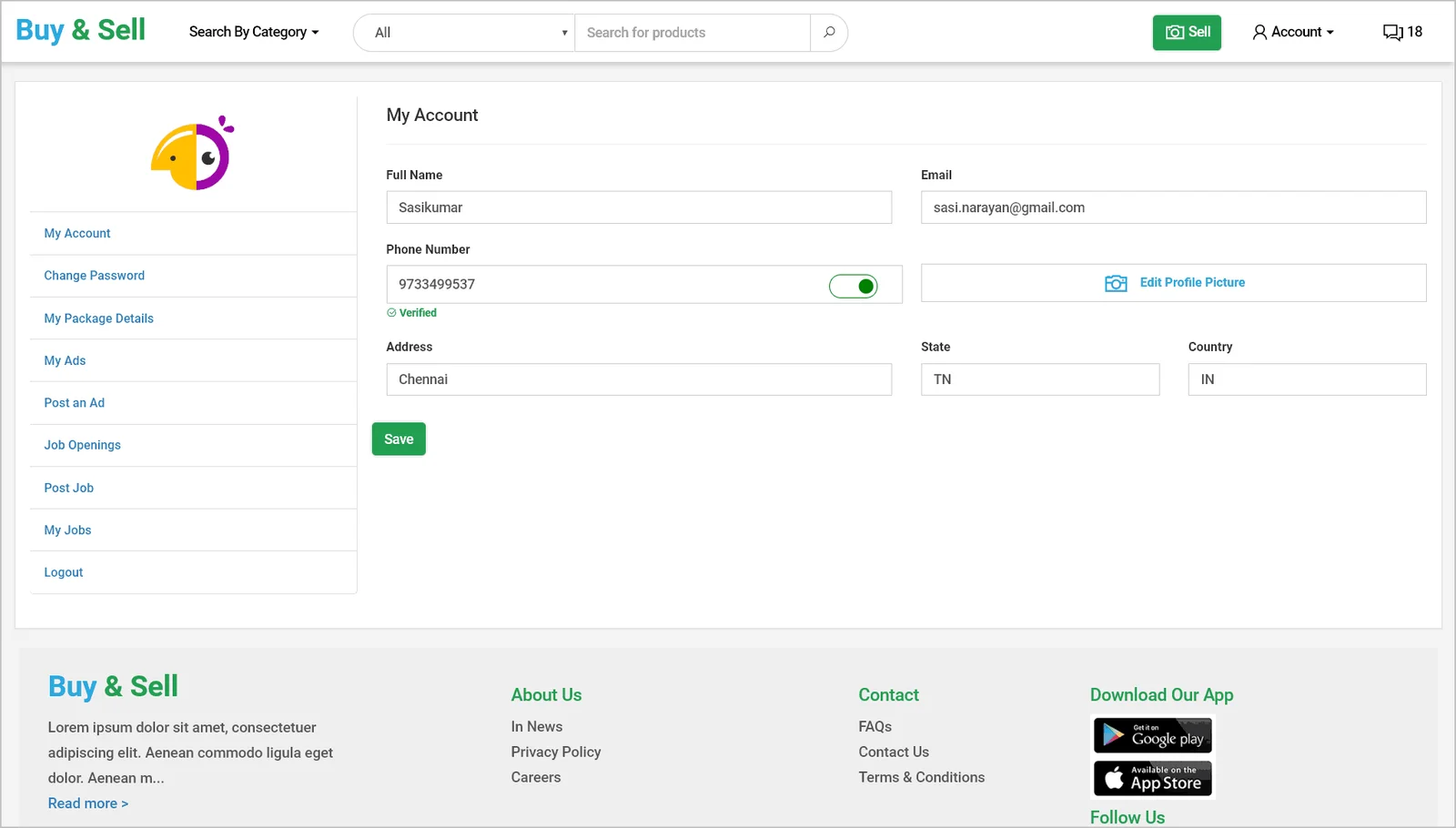Image resolution: width=1456 pixels, height=828 pixels.
Task: Click the green Verified check icon
Action: tap(391, 312)
